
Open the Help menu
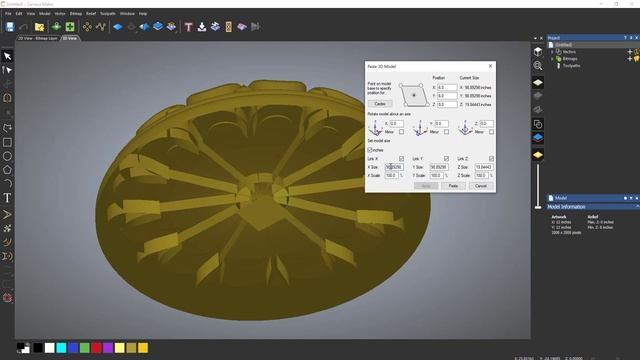tap(143, 13)
